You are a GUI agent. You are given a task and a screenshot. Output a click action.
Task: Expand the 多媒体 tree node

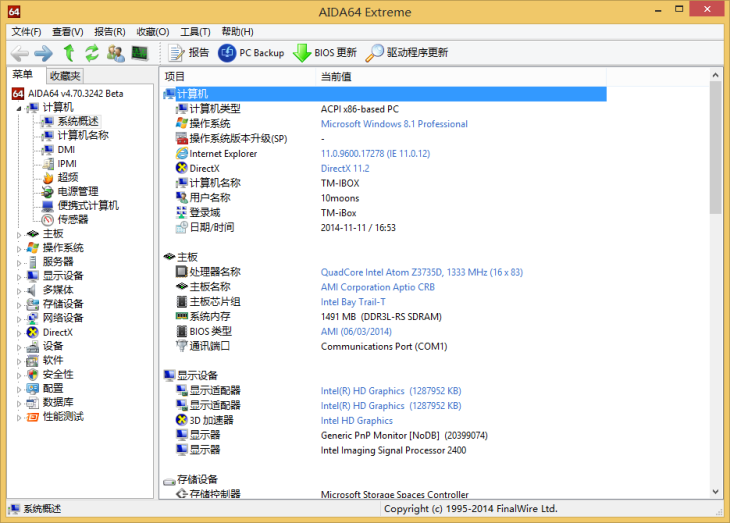(x=19, y=291)
